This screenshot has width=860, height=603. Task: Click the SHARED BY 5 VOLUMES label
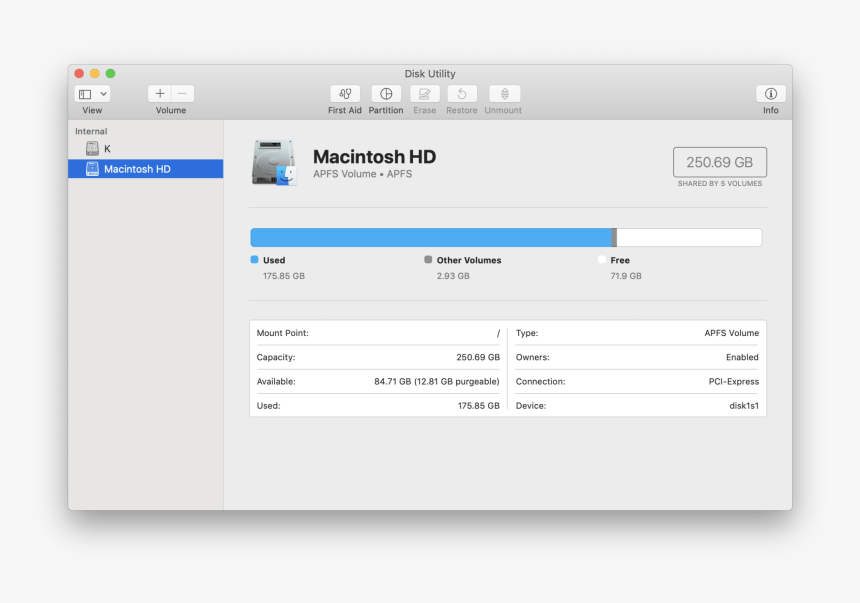point(719,183)
